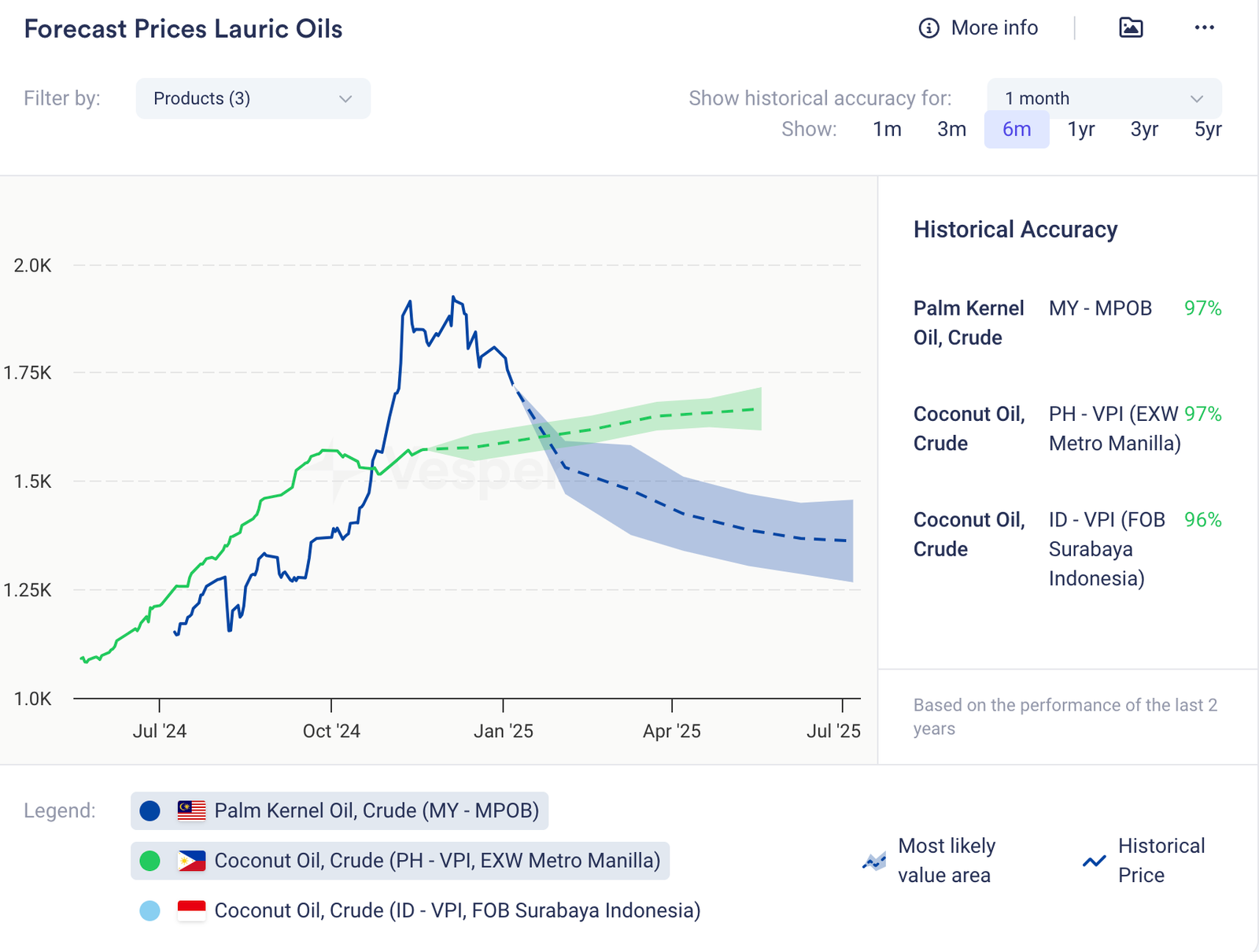Open the Products (3) filter dropdown
Image resolution: width=1259 pixels, height=952 pixels.
coord(252,98)
